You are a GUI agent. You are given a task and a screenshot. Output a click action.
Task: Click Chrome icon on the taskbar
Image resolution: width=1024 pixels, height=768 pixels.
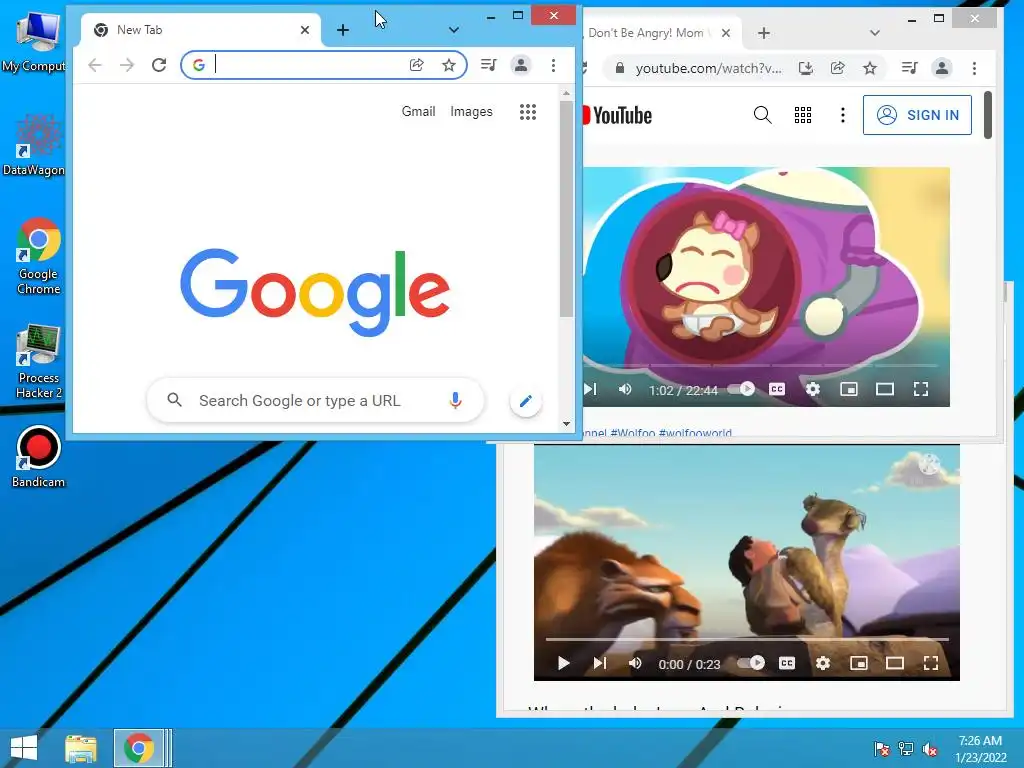(139, 748)
